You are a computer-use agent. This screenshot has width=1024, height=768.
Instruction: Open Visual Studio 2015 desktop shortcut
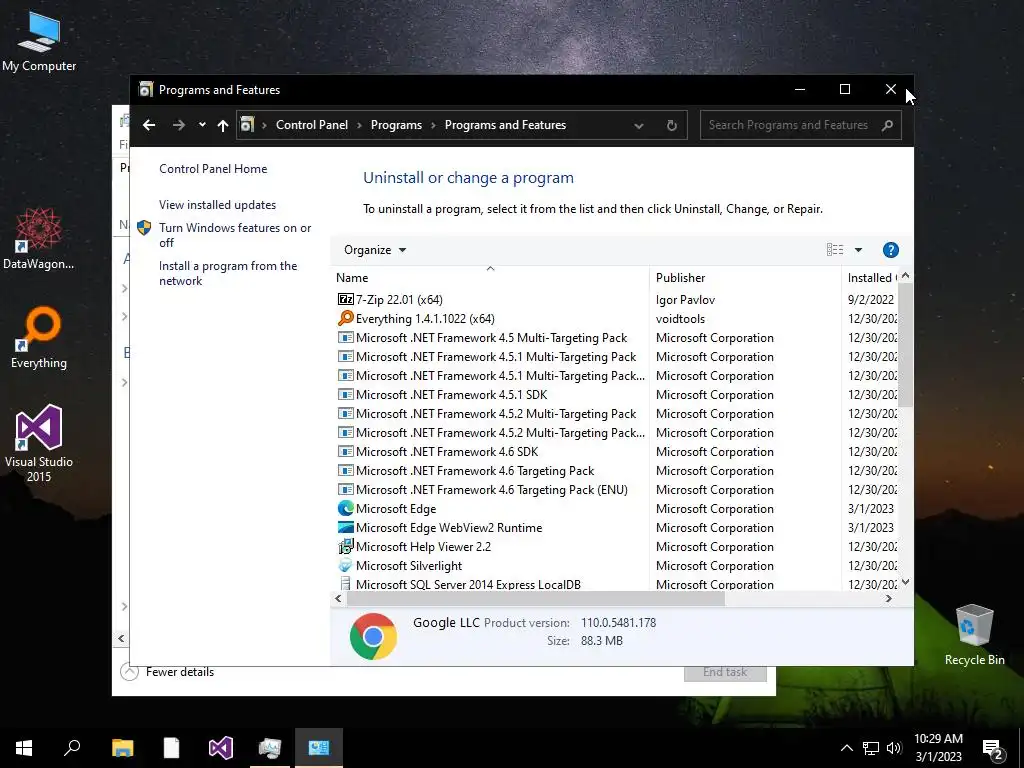point(39,443)
